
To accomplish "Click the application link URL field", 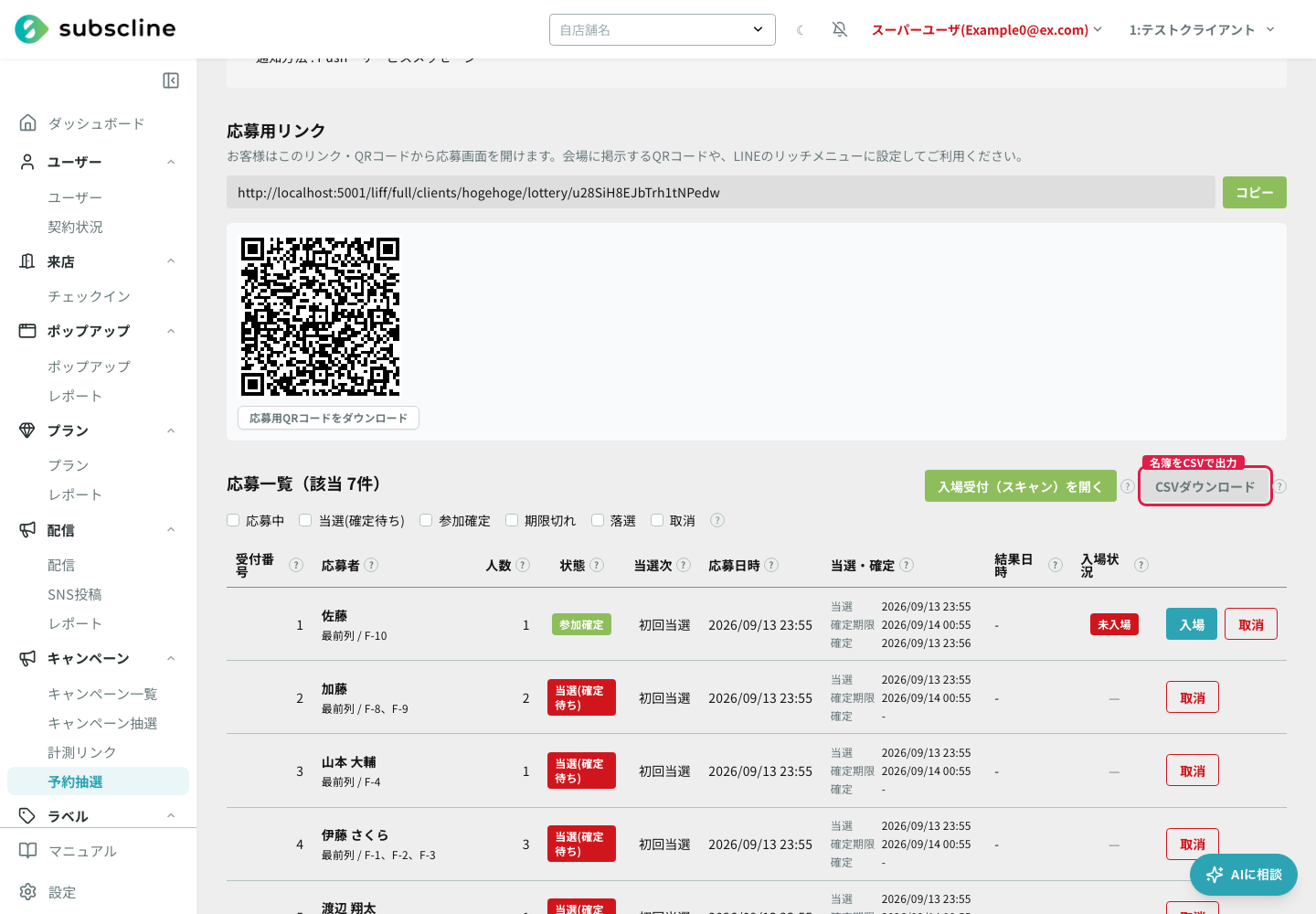I will [721, 192].
